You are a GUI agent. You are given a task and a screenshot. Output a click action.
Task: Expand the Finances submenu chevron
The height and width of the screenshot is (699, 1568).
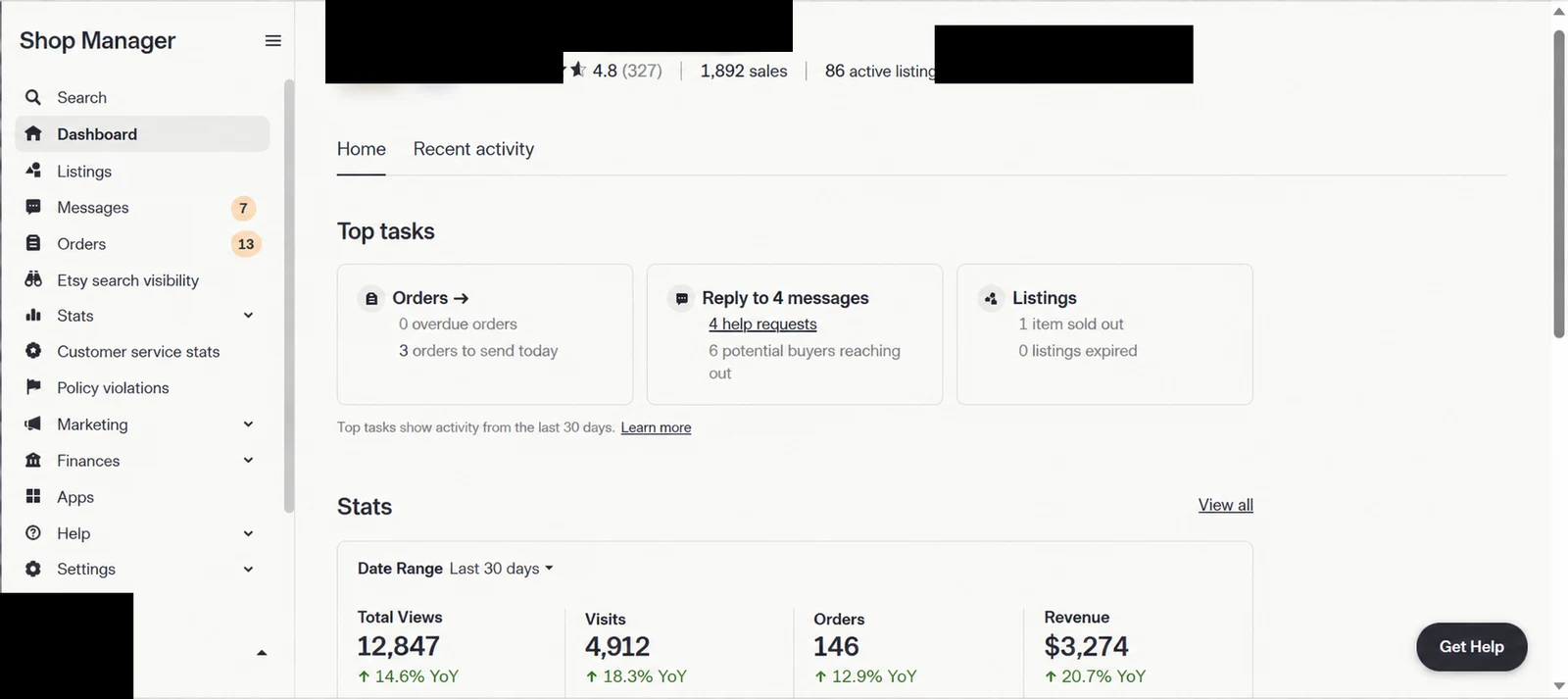(x=248, y=460)
